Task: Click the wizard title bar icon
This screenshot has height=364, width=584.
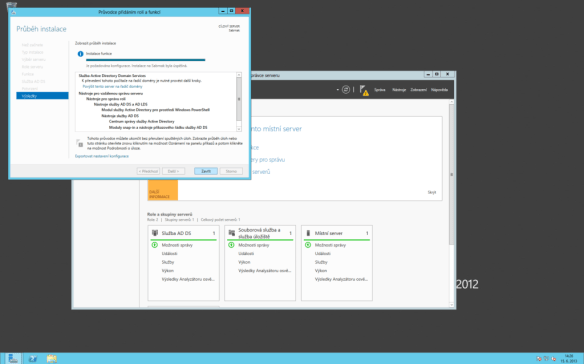Action: tap(14, 12)
